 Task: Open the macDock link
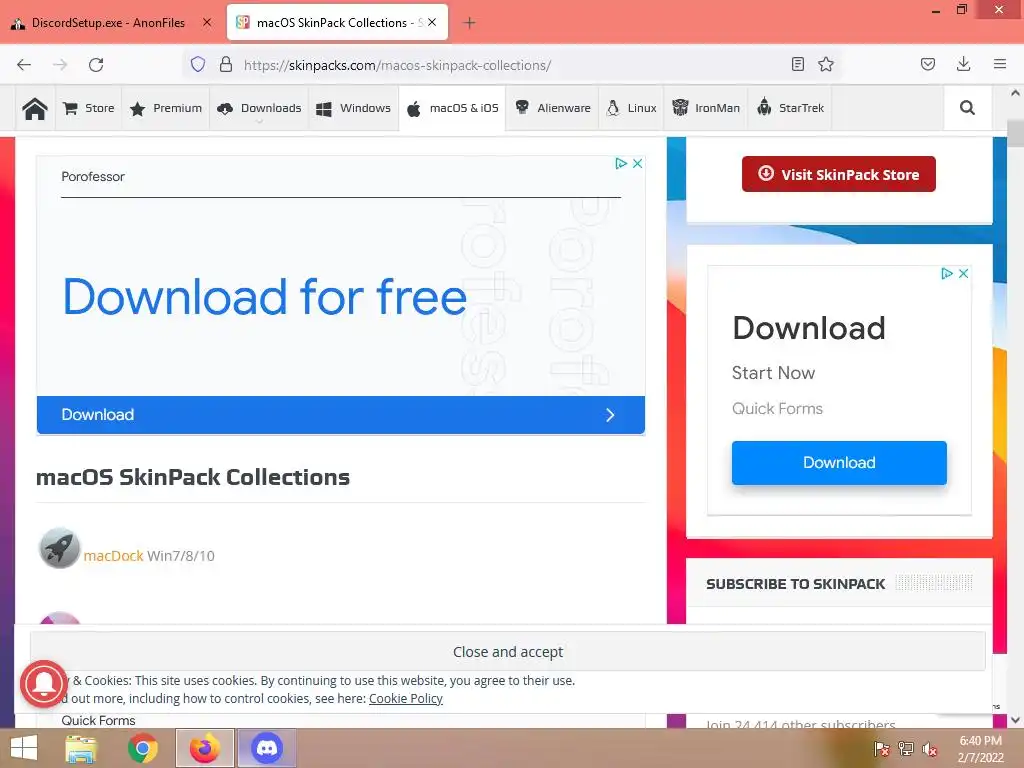114,556
